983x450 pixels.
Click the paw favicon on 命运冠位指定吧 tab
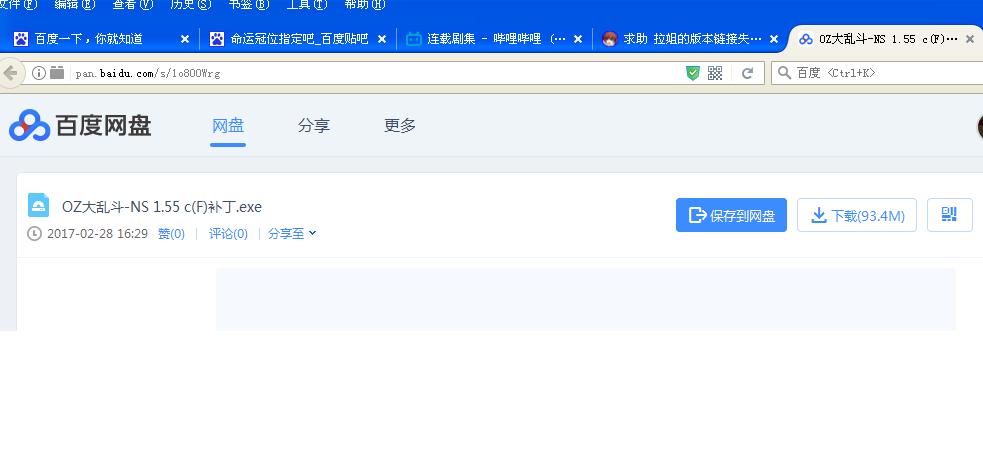(217, 39)
